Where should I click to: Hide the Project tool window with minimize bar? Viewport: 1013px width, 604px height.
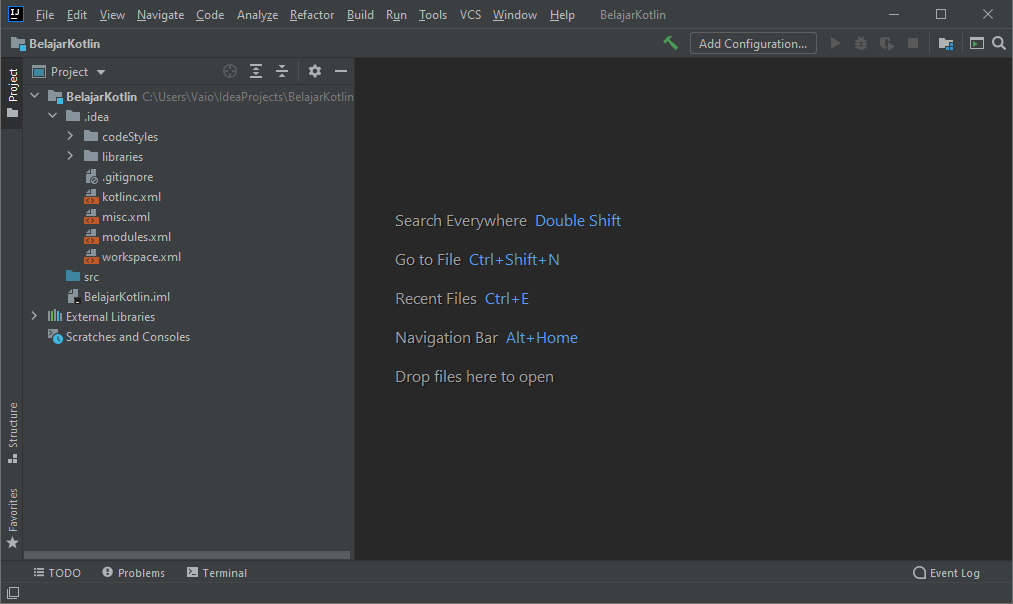(x=341, y=71)
